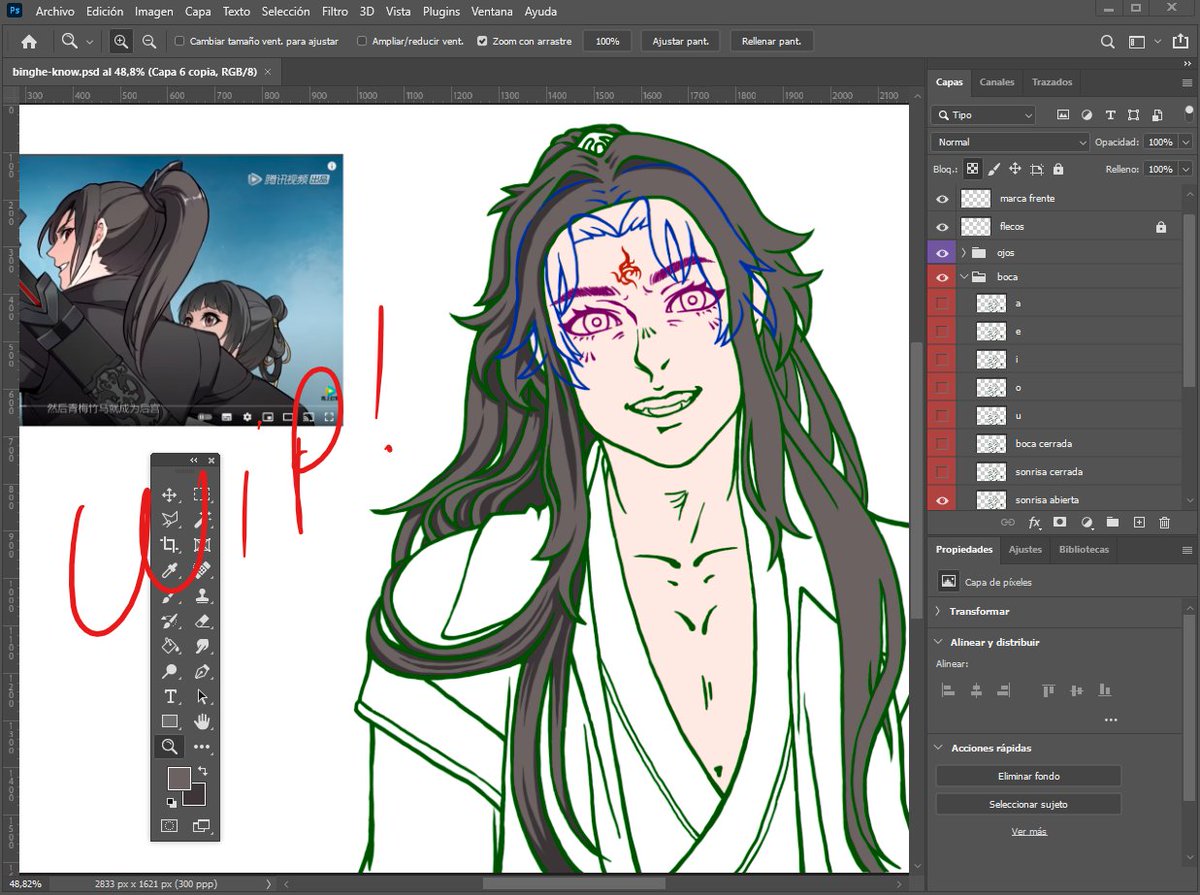The width and height of the screenshot is (1200, 895).
Task: Select the Dodge tool
Action: click(x=170, y=671)
